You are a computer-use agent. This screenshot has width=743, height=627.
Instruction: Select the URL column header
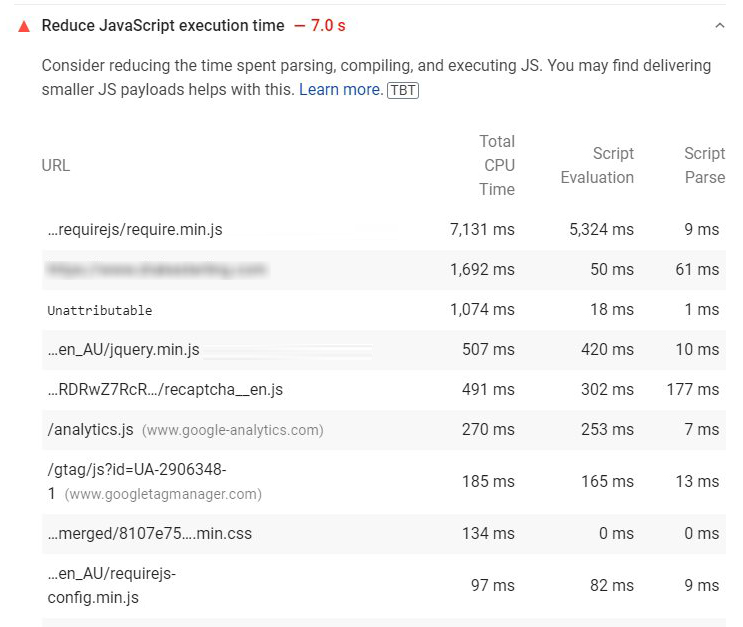[56, 166]
